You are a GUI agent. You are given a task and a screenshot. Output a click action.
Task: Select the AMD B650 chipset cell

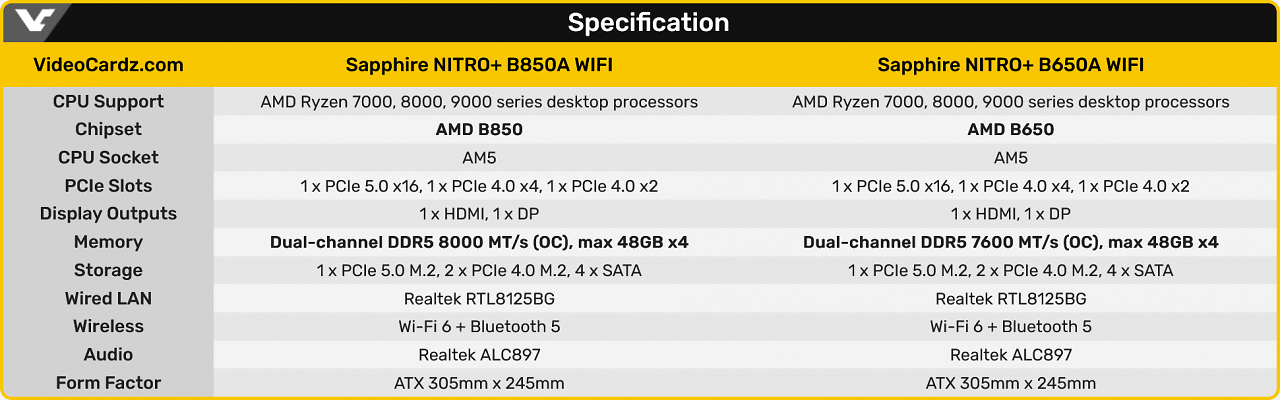coord(1011,129)
